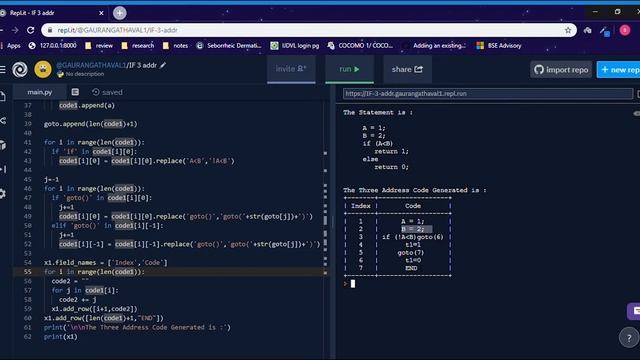This screenshot has width=640, height=360.
Task: Select the Repl.it - IF 3 addr browser tab
Action: click(51, 13)
